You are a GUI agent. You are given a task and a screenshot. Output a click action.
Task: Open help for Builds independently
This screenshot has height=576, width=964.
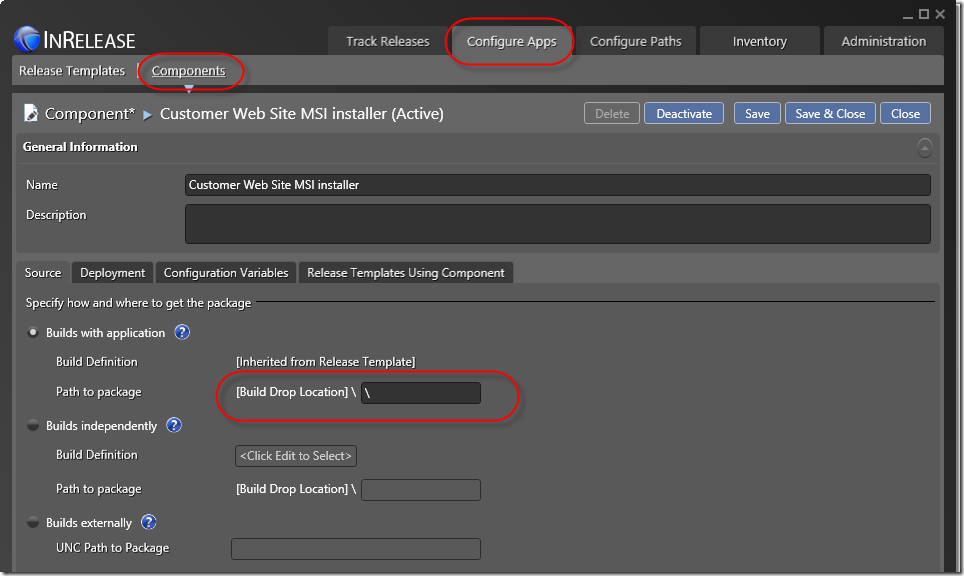coord(174,425)
